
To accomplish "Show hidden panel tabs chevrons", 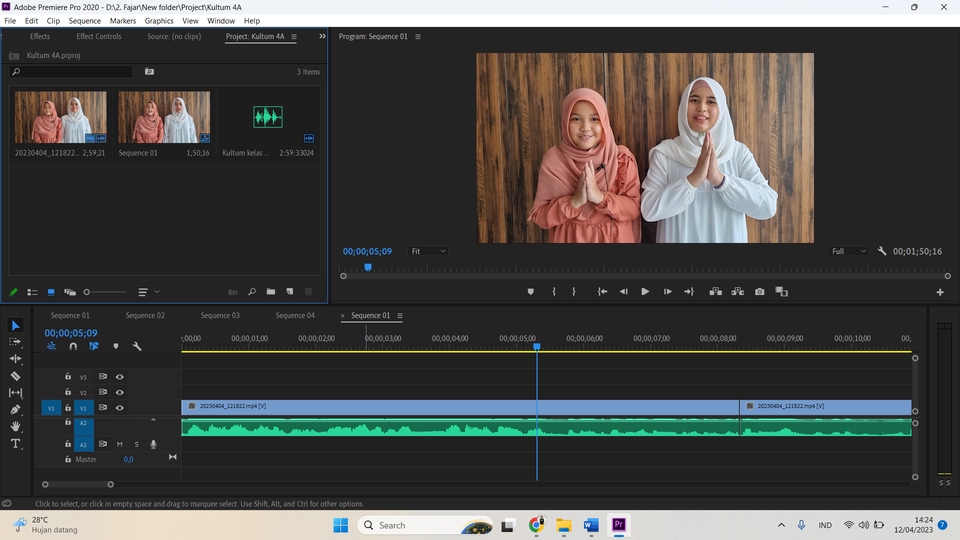I will (322, 36).
